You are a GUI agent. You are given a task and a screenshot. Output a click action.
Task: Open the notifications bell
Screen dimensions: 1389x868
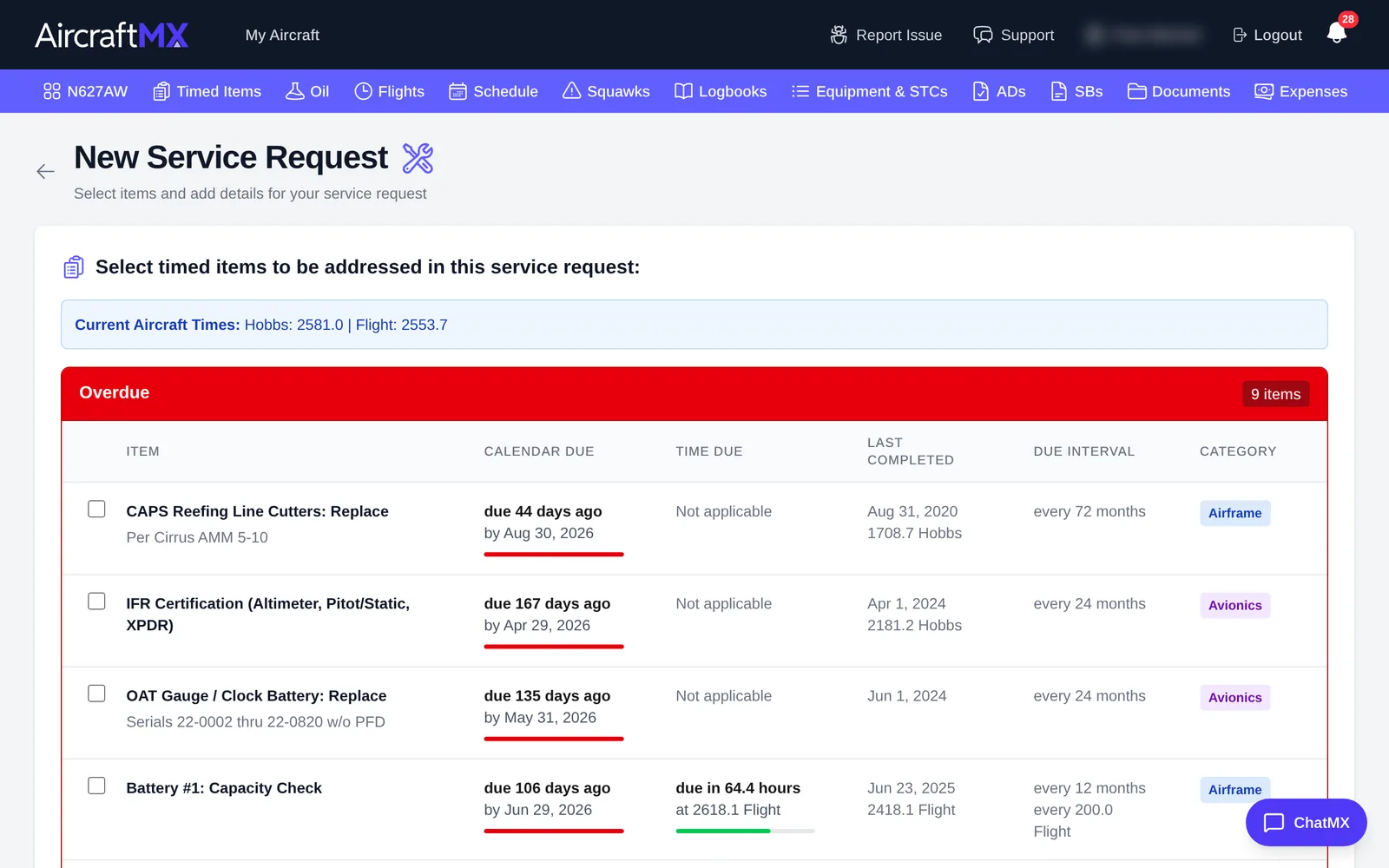click(x=1337, y=34)
